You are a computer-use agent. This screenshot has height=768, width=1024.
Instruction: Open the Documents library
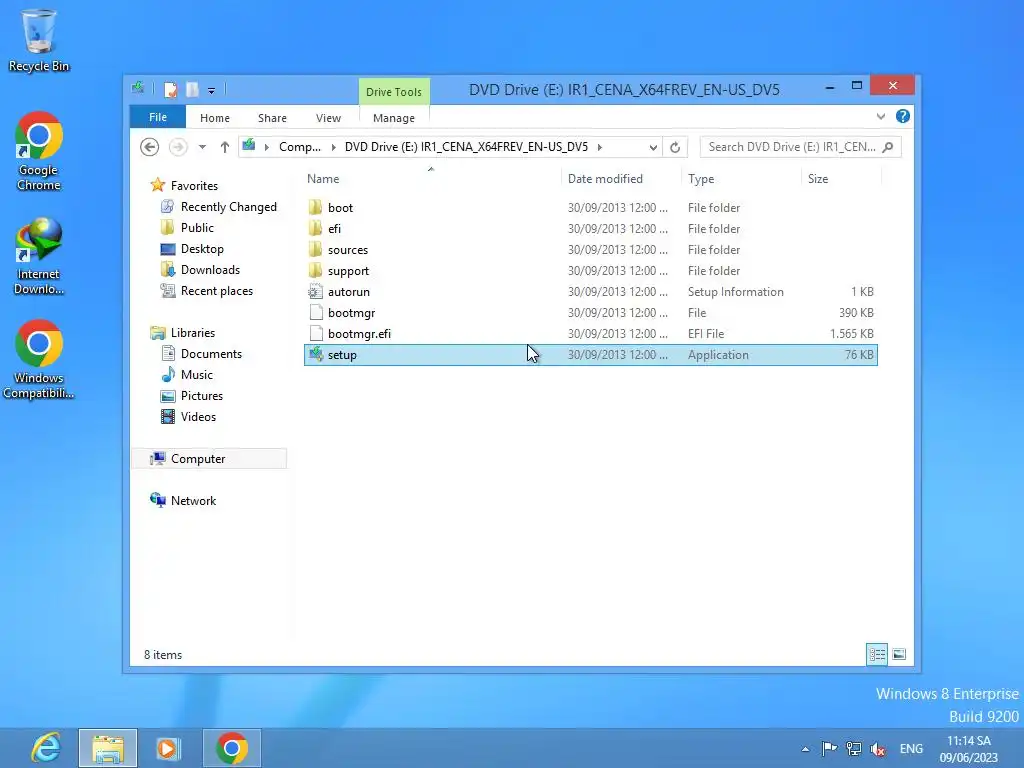[211, 354]
